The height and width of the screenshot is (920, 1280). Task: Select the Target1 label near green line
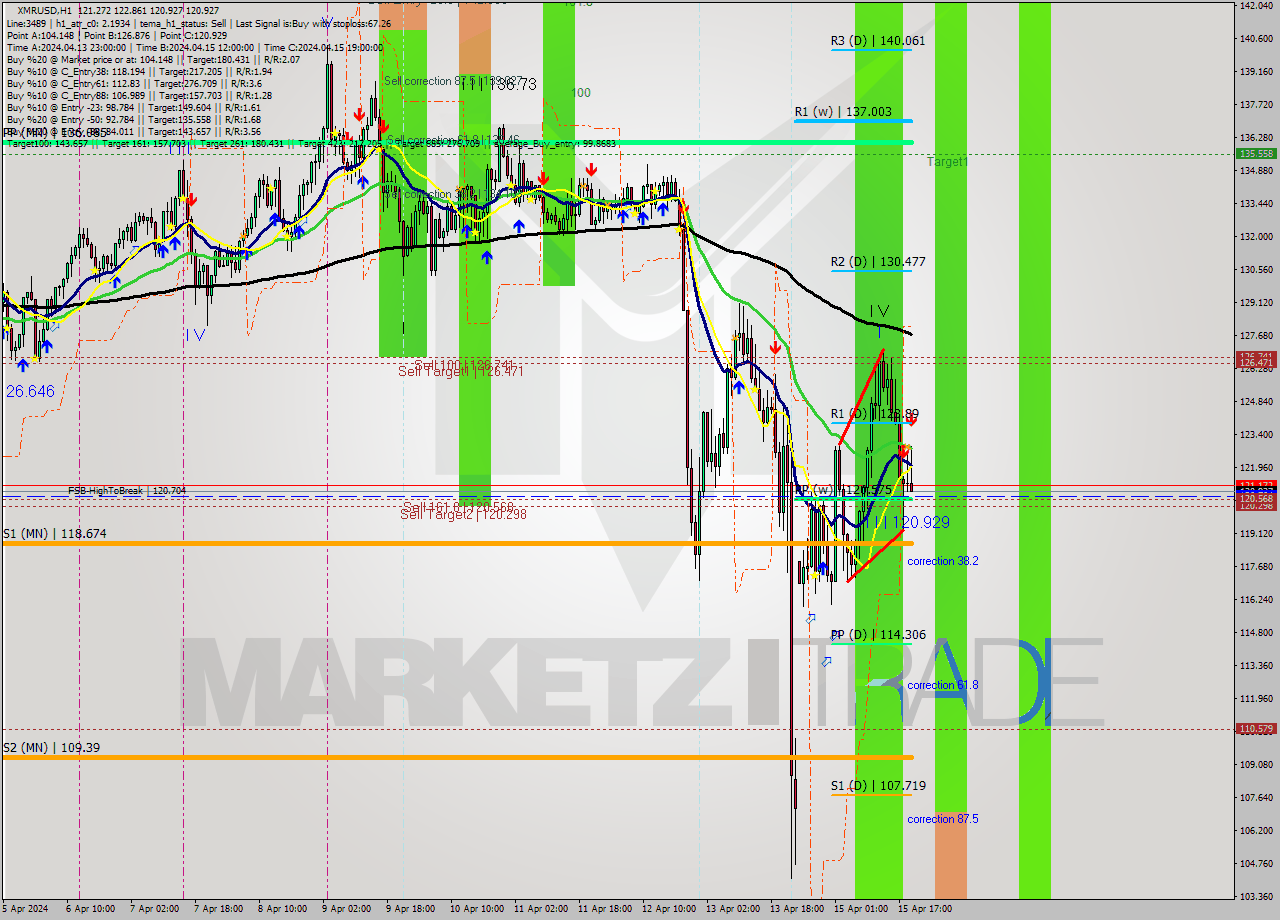[946, 161]
